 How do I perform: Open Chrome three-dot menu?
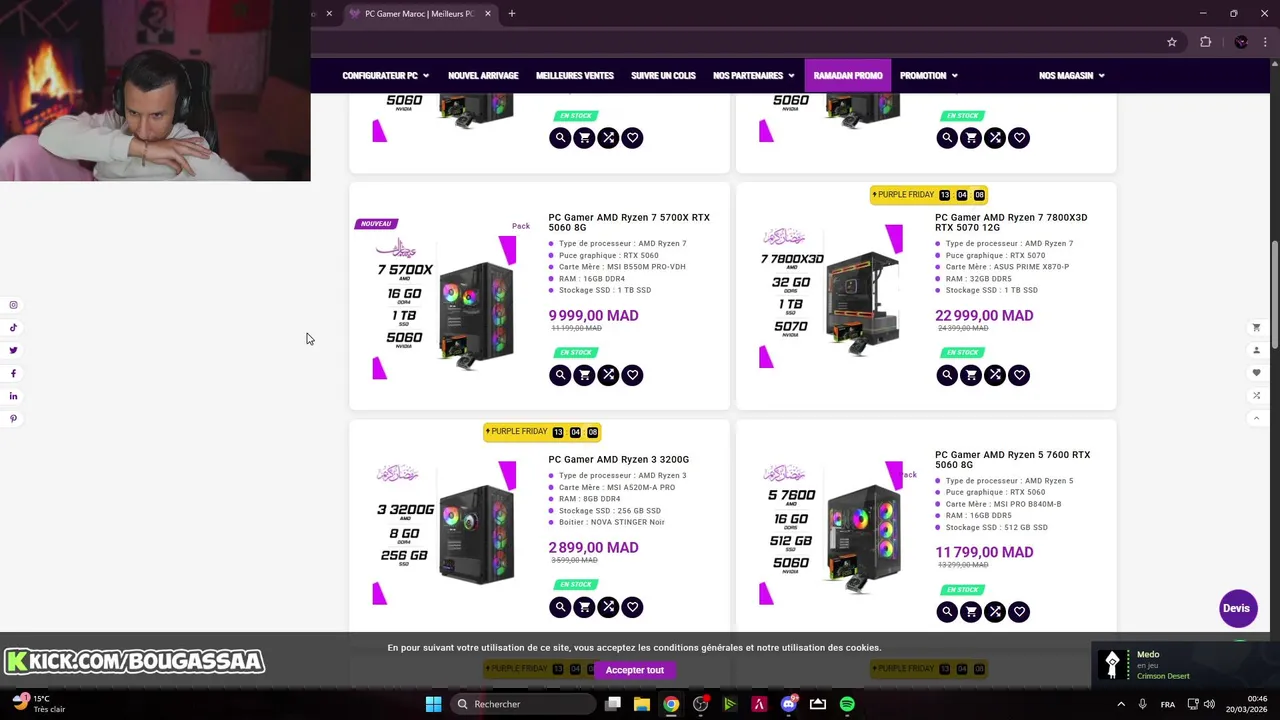click(x=1266, y=42)
